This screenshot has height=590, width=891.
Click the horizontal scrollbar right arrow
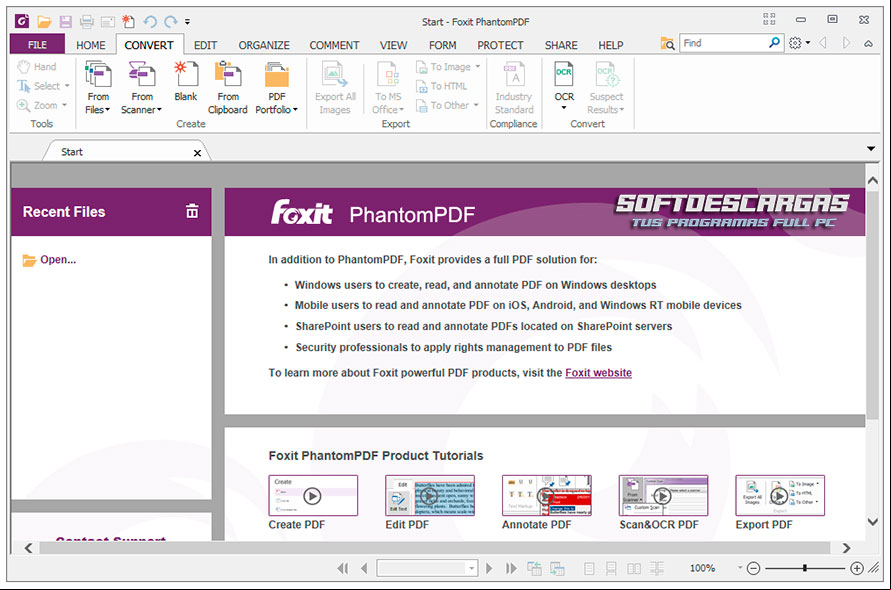click(x=846, y=548)
